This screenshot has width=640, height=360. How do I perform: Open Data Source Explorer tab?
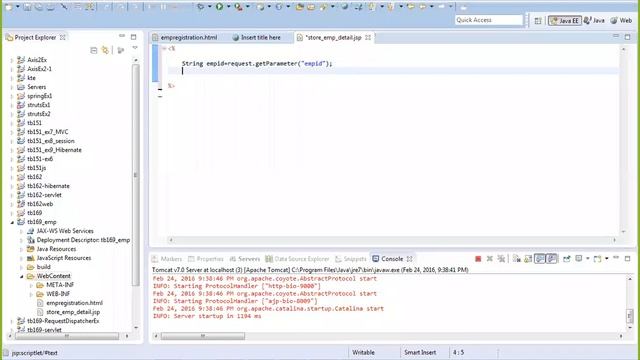298,259
